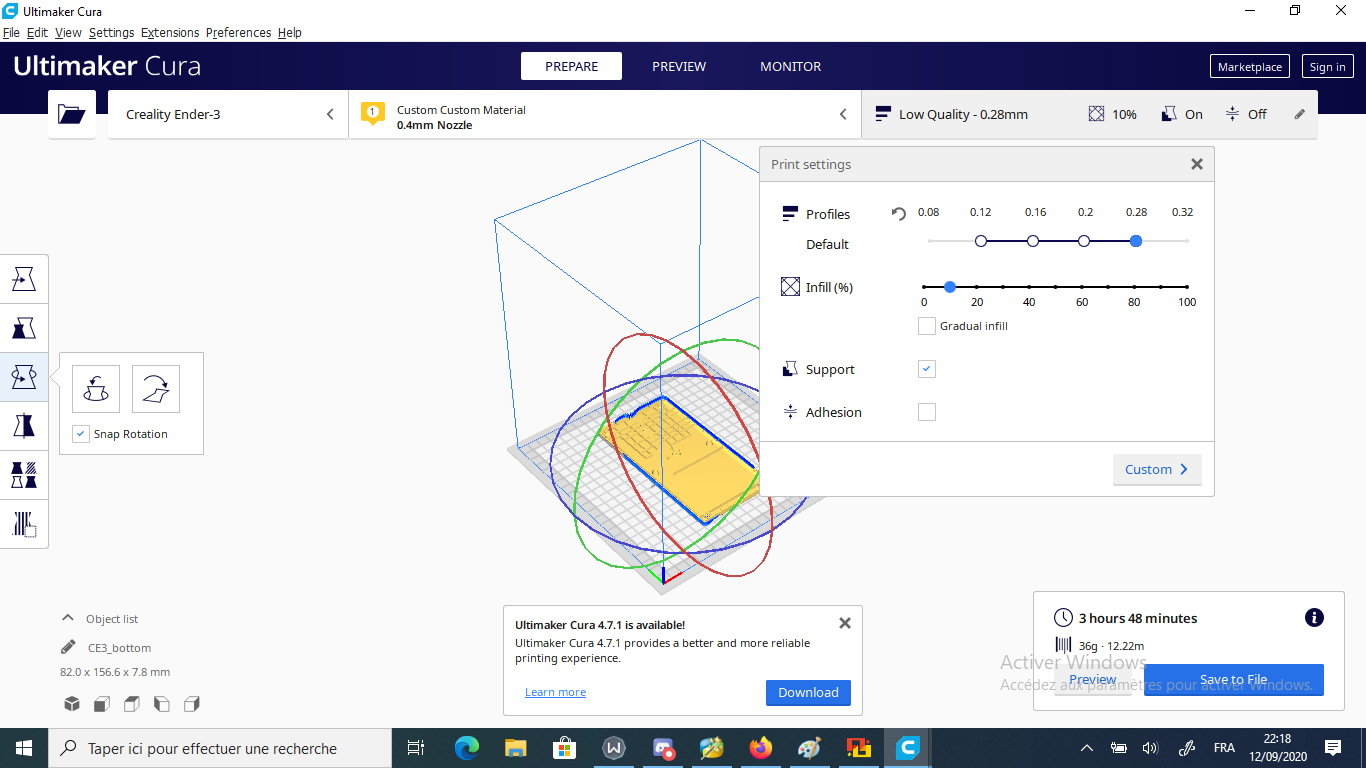Viewport: 1366px width, 768px height.
Task: Select the Rotate tool in left toolbar
Action: coord(24,377)
